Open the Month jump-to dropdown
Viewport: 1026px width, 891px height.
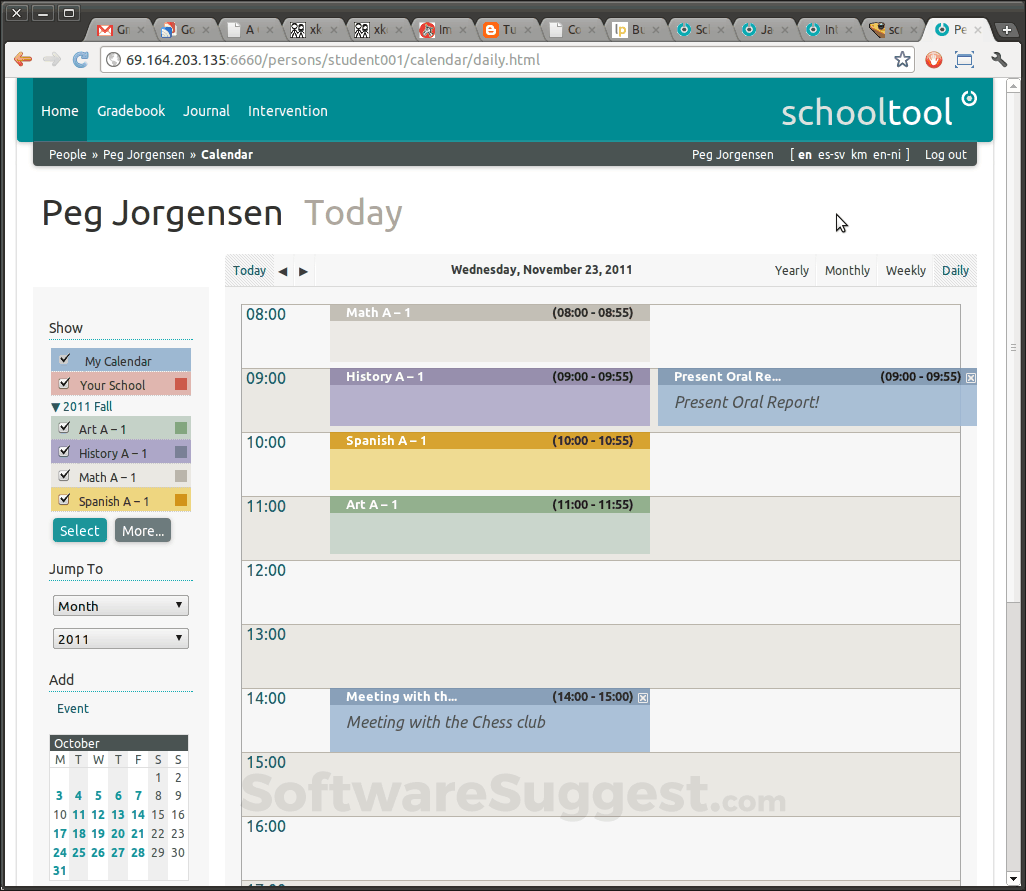click(x=120, y=605)
